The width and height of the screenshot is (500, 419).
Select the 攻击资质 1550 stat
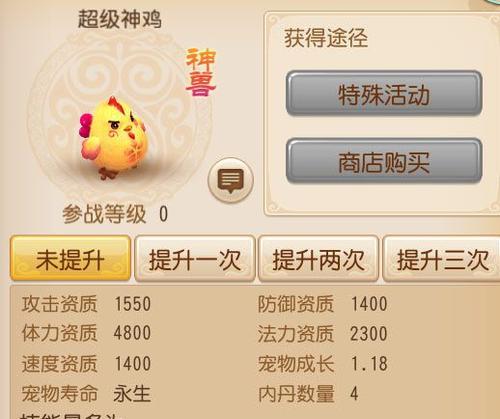tap(87, 304)
